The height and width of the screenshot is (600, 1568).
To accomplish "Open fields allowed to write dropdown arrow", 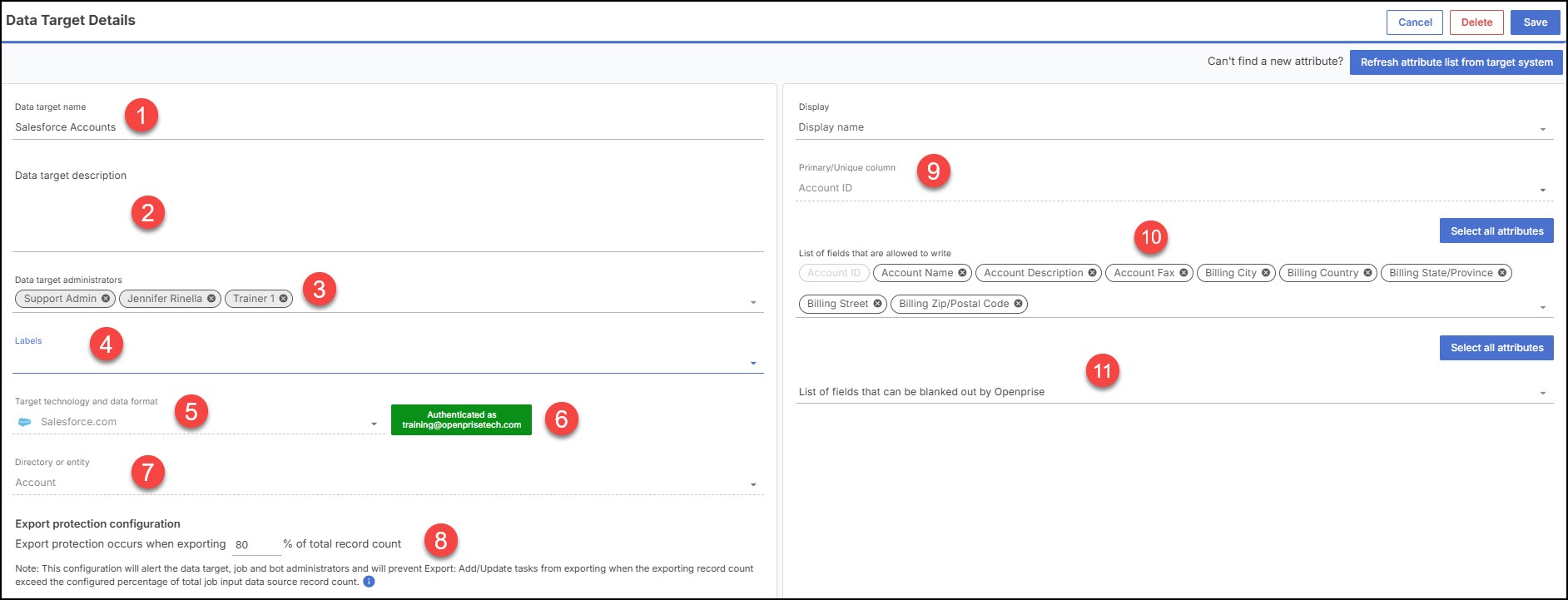I will point(1542,307).
